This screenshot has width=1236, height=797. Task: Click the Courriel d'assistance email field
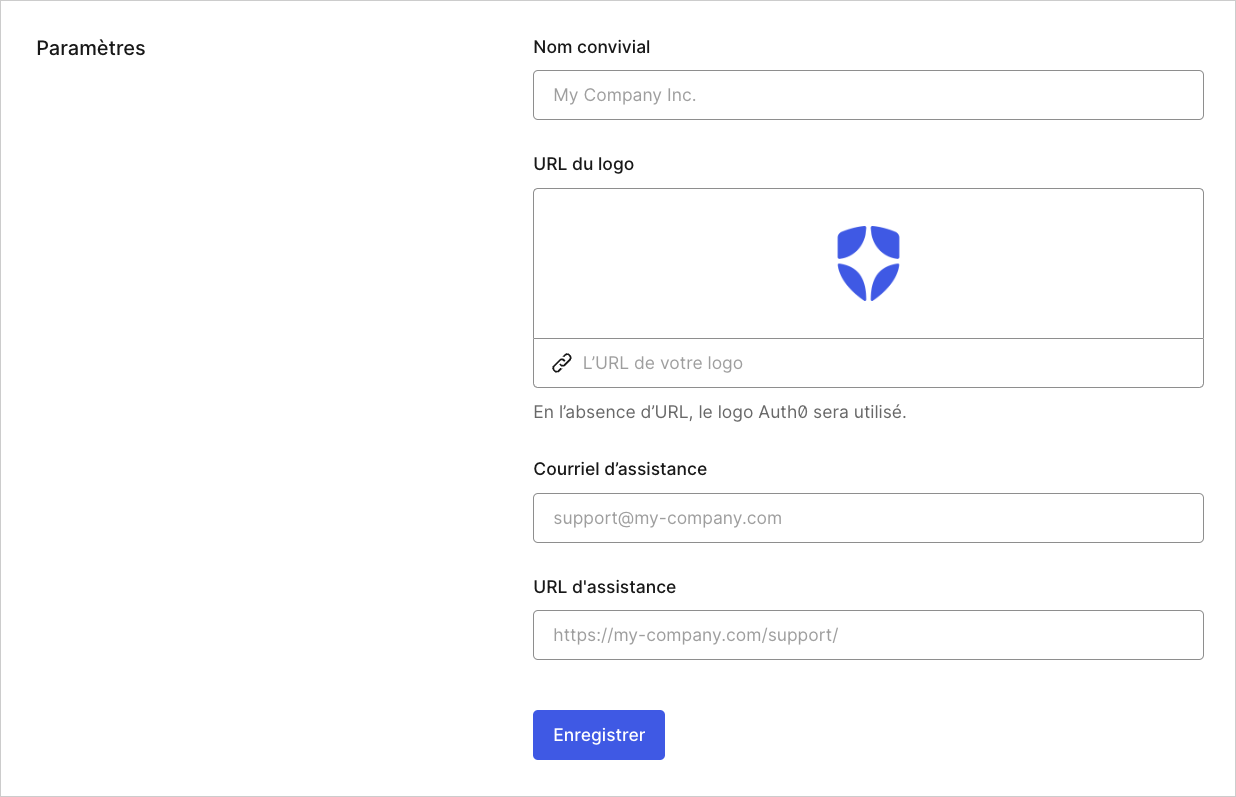tap(868, 518)
